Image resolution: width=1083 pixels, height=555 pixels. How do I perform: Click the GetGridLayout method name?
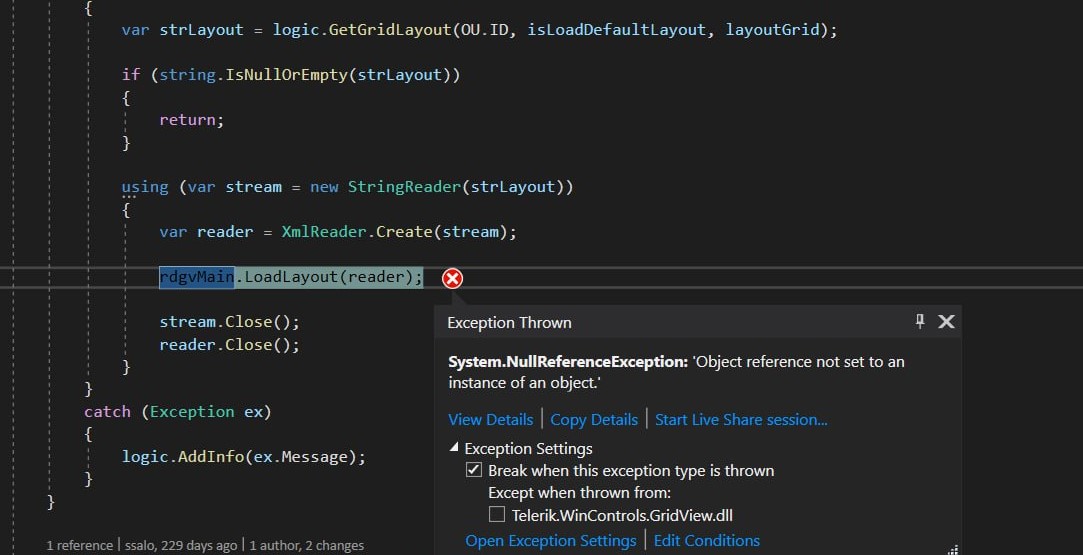[x=390, y=30]
